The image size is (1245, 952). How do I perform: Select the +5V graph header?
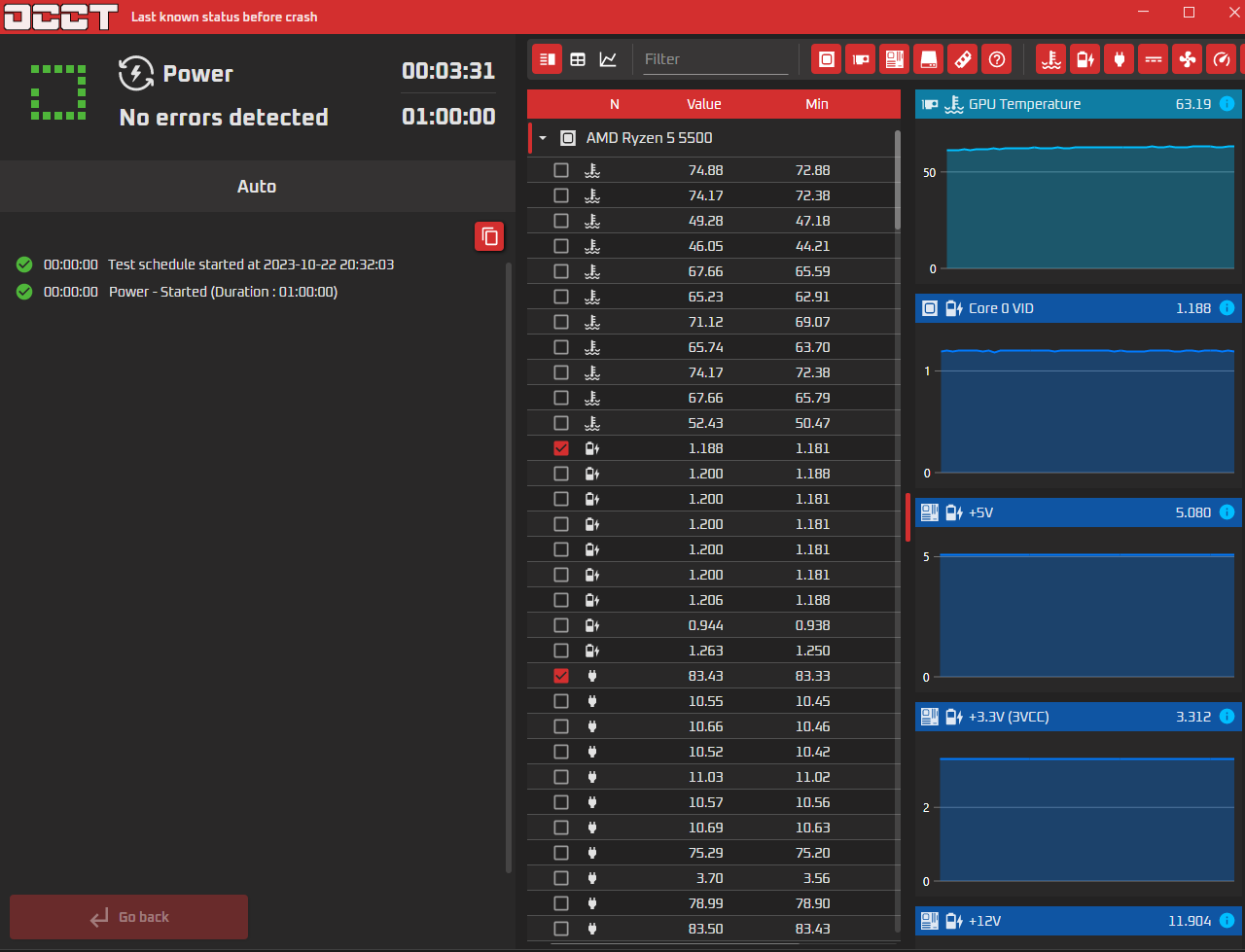1079,512
